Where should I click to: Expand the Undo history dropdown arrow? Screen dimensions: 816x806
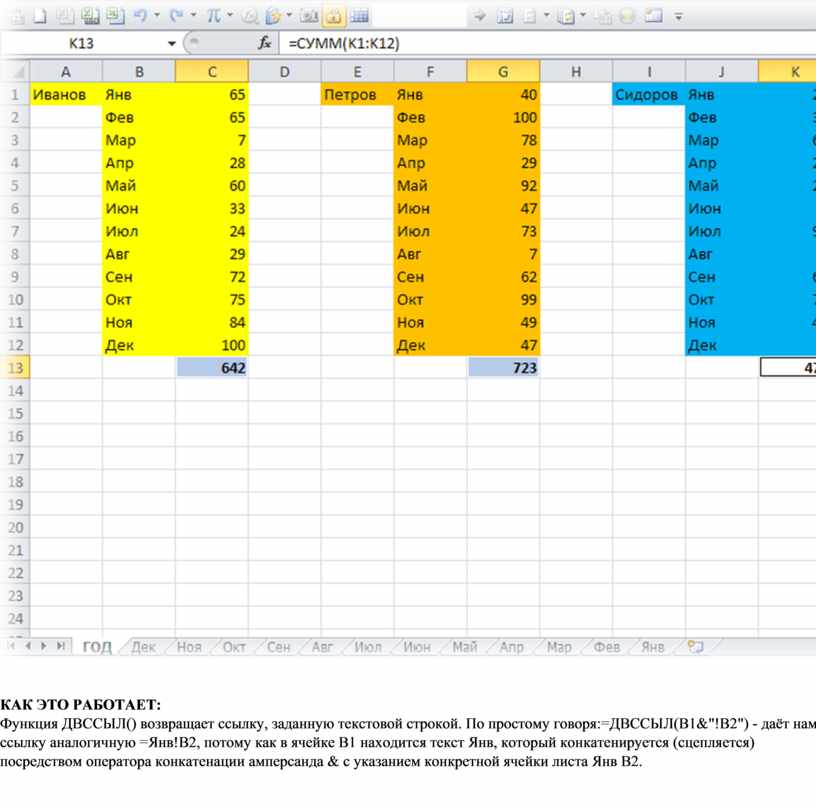[x=158, y=16]
